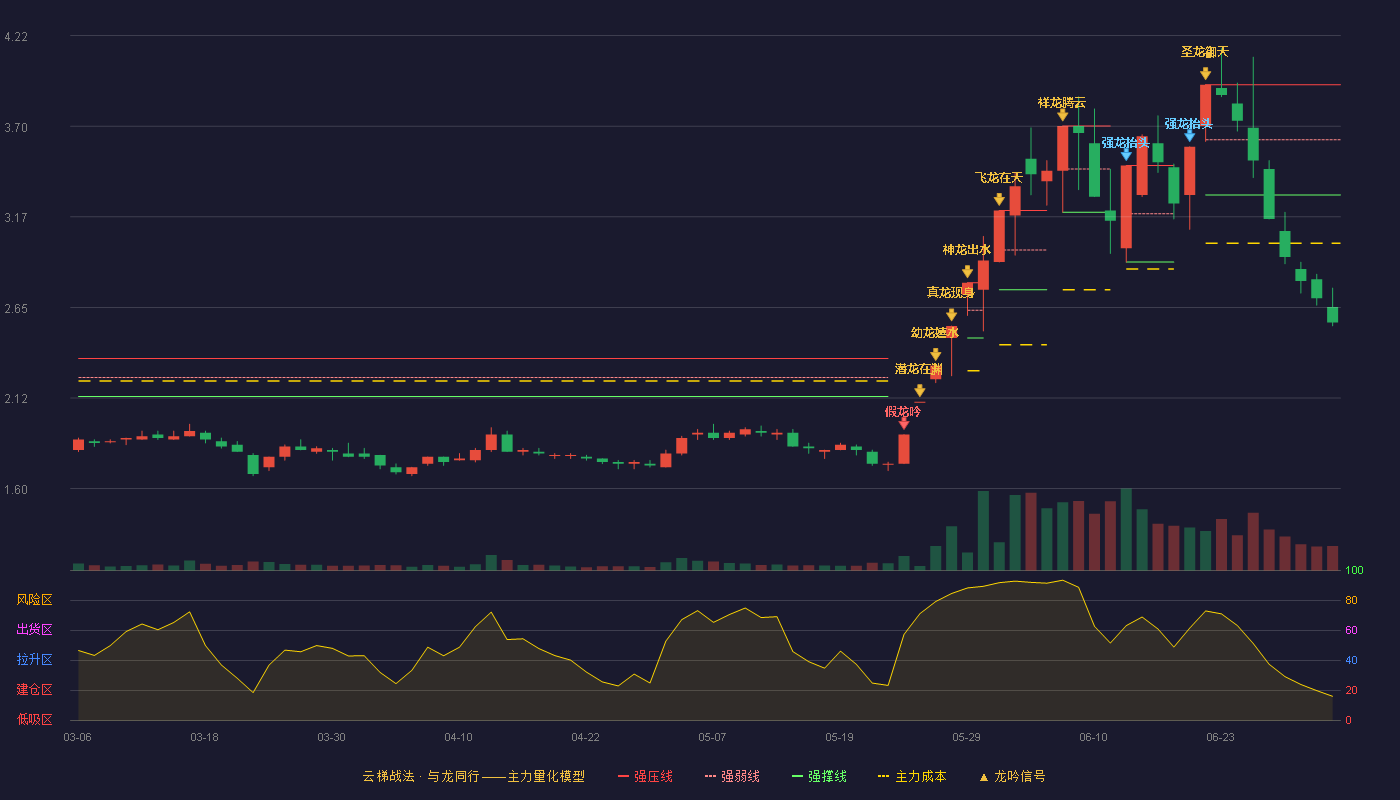Click the later blue 强龙抬头 arrow marker
This screenshot has height=800, width=1400.
[1189, 135]
